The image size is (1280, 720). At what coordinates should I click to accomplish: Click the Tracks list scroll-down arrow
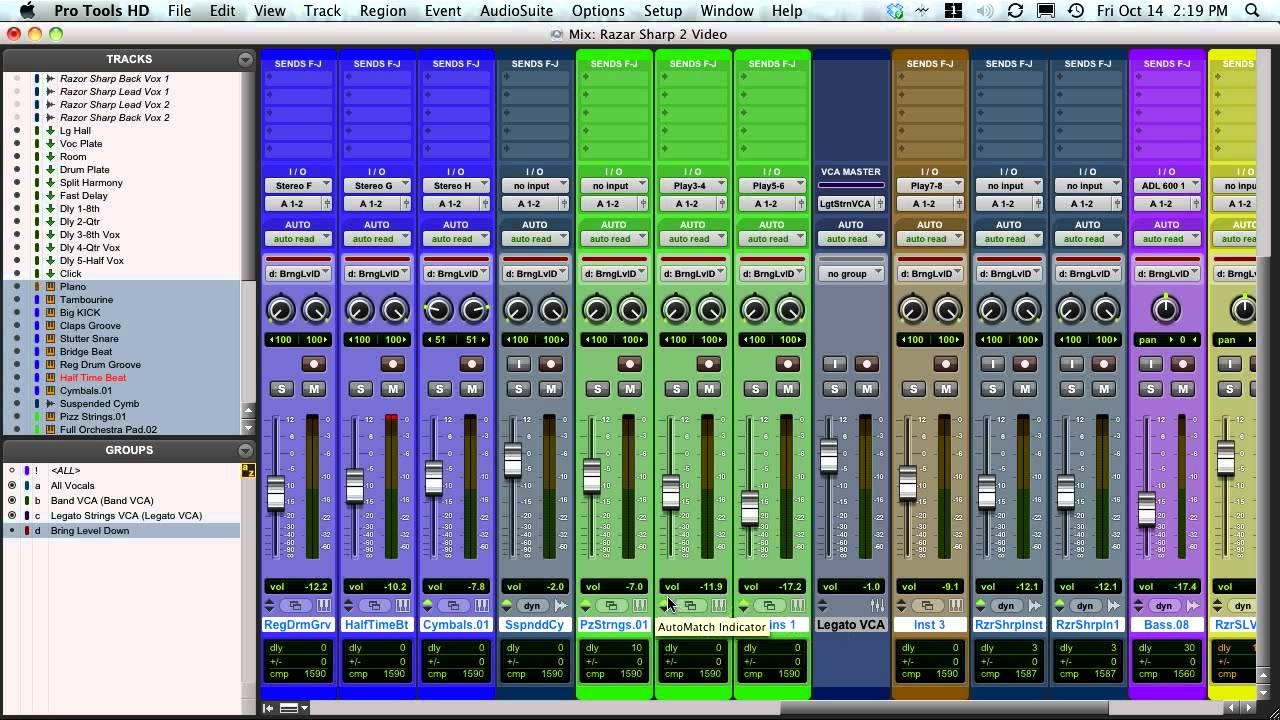[x=249, y=427]
